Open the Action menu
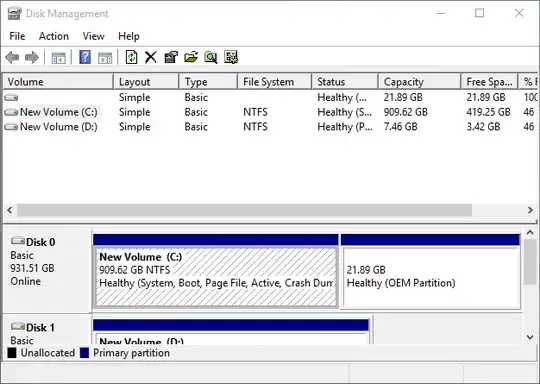540x384 pixels. pyautogui.click(x=54, y=36)
